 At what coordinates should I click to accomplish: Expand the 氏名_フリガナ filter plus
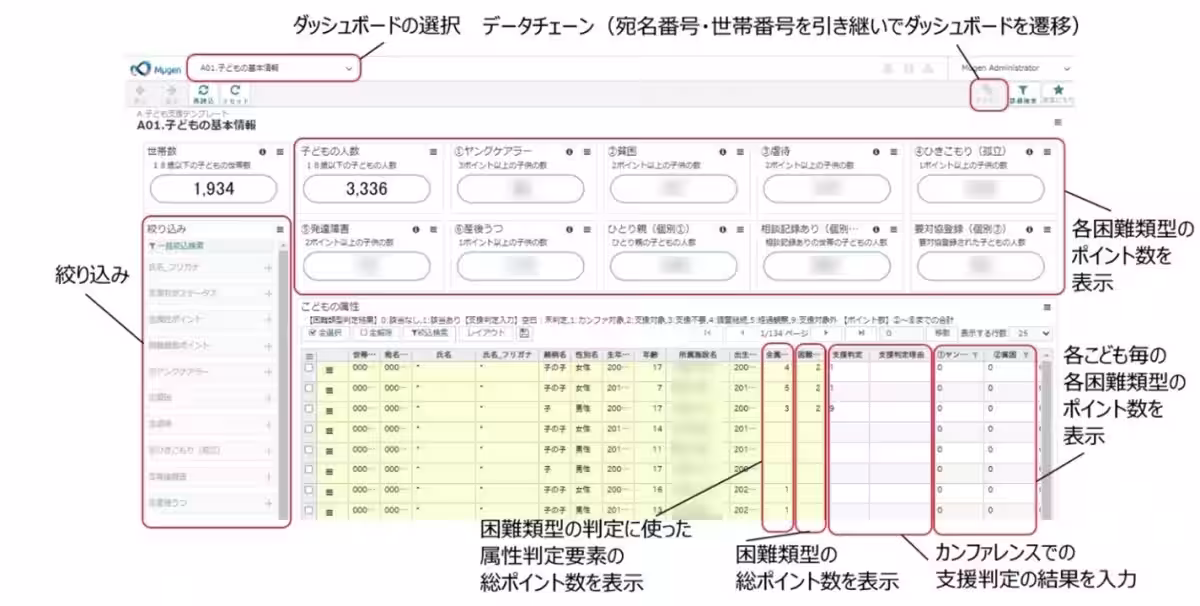pos(268,267)
